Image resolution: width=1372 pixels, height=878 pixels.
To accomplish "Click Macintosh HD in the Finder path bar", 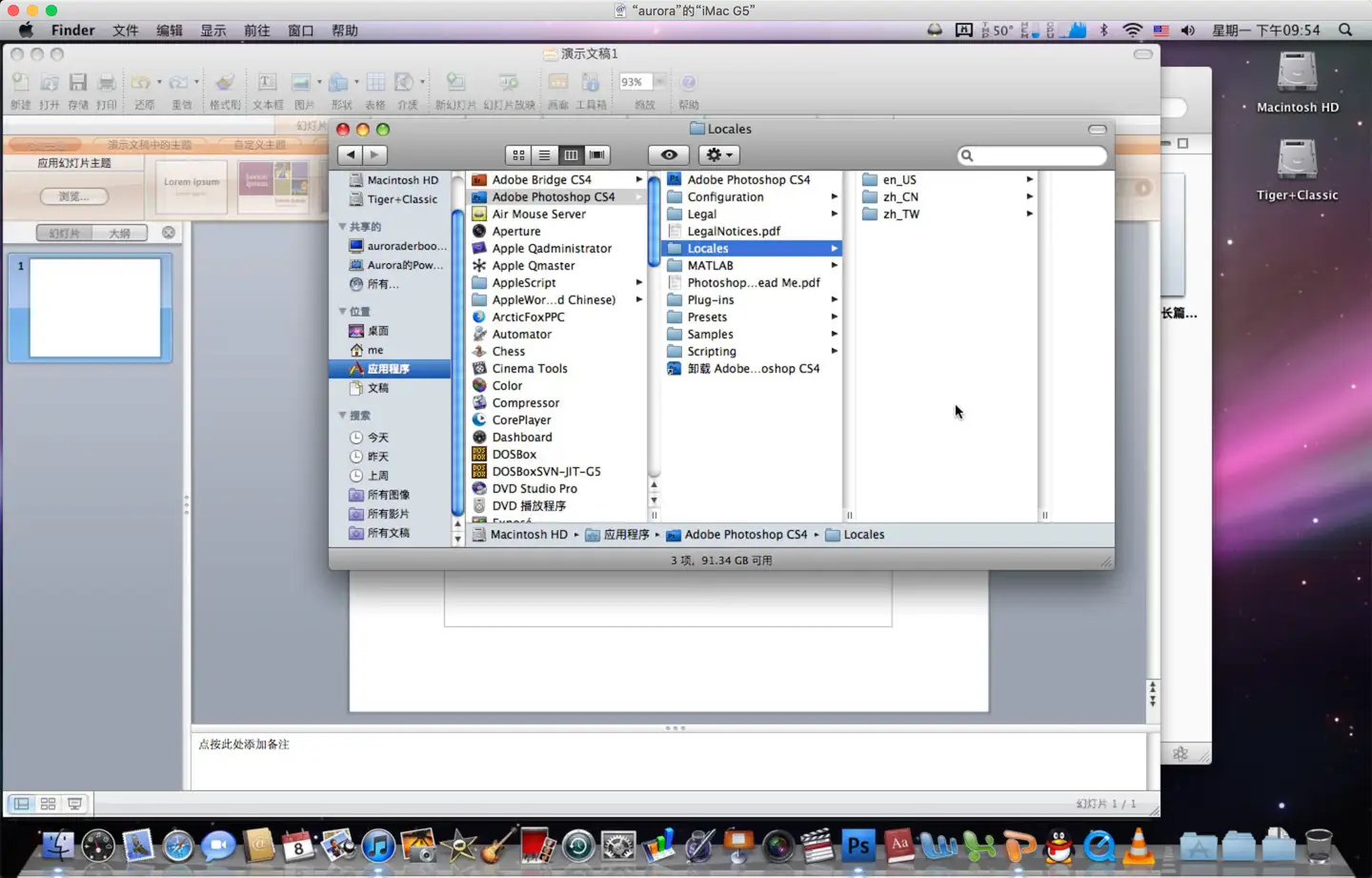I will [520, 535].
